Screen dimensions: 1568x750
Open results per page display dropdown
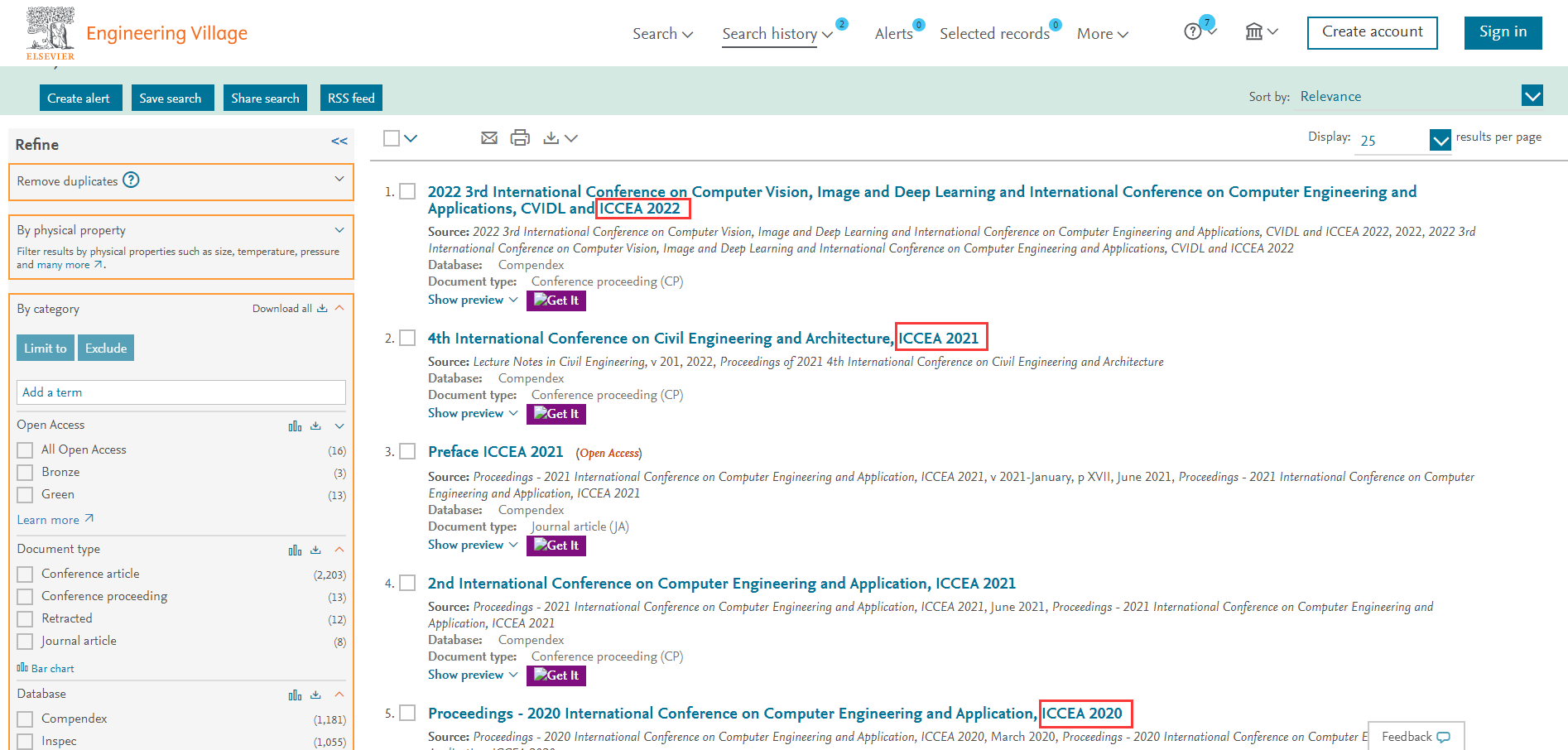click(x=1403, y=140)
